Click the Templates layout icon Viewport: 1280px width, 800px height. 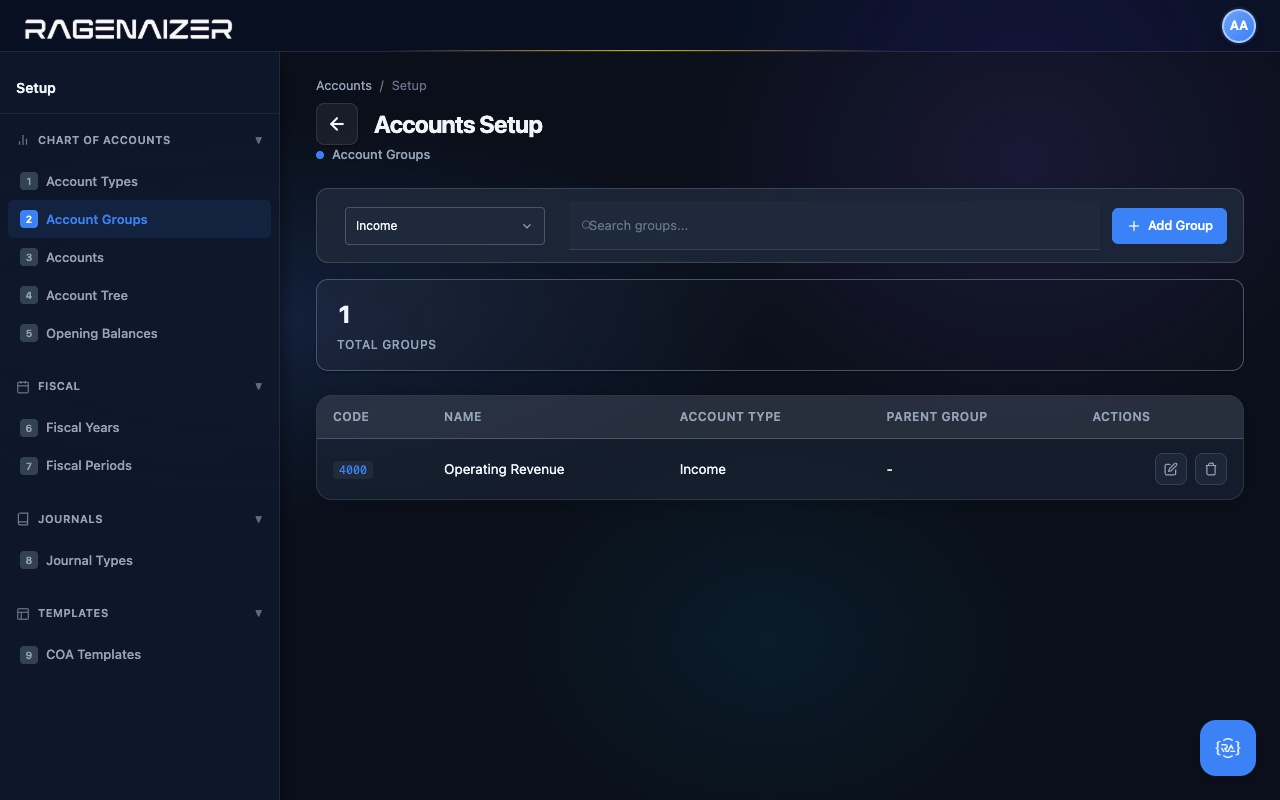pyautogui.click(x=23, y=613)
